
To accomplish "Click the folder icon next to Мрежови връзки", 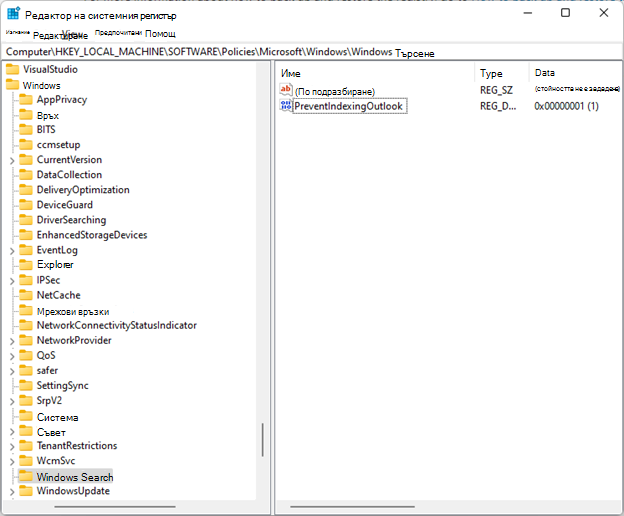I will tap(26, 311).
